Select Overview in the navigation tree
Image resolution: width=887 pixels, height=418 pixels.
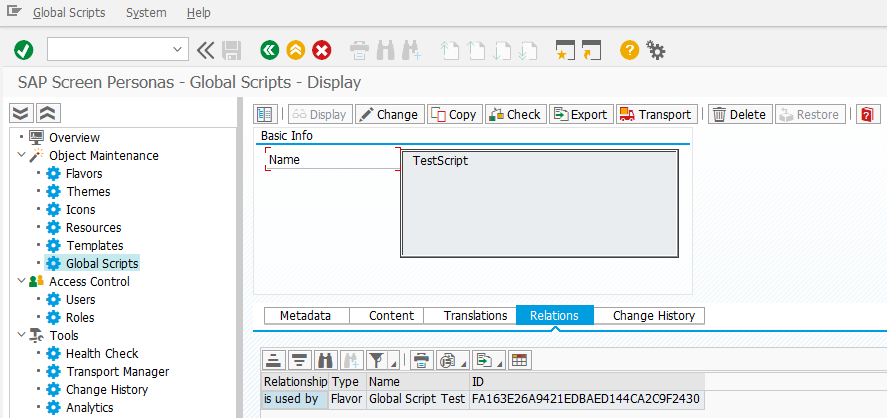pos(74,137)
